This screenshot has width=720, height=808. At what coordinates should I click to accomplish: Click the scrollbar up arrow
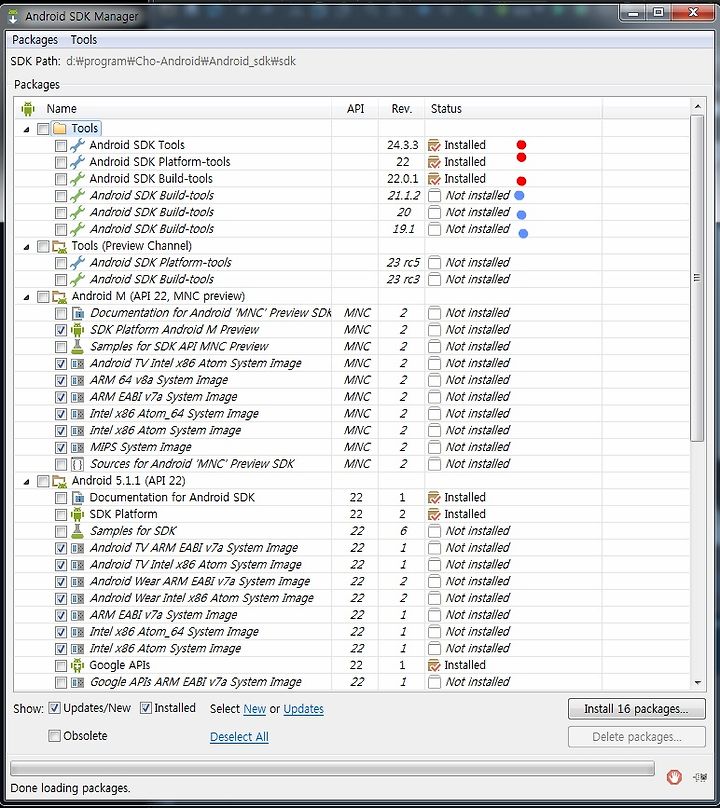coord(697,107)
